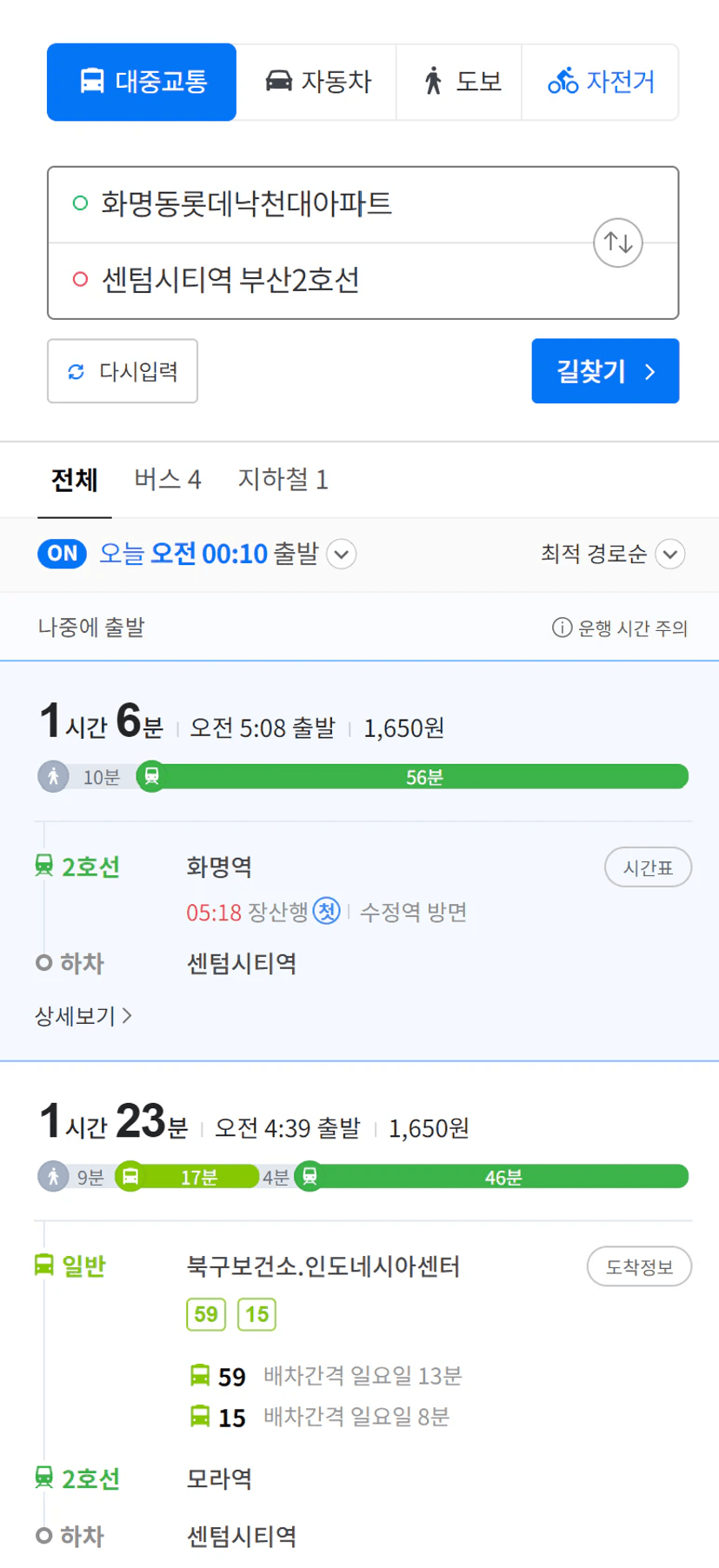Switch to the 버스 4 tab
The image size is (719, 1568).
coord(168,480)
